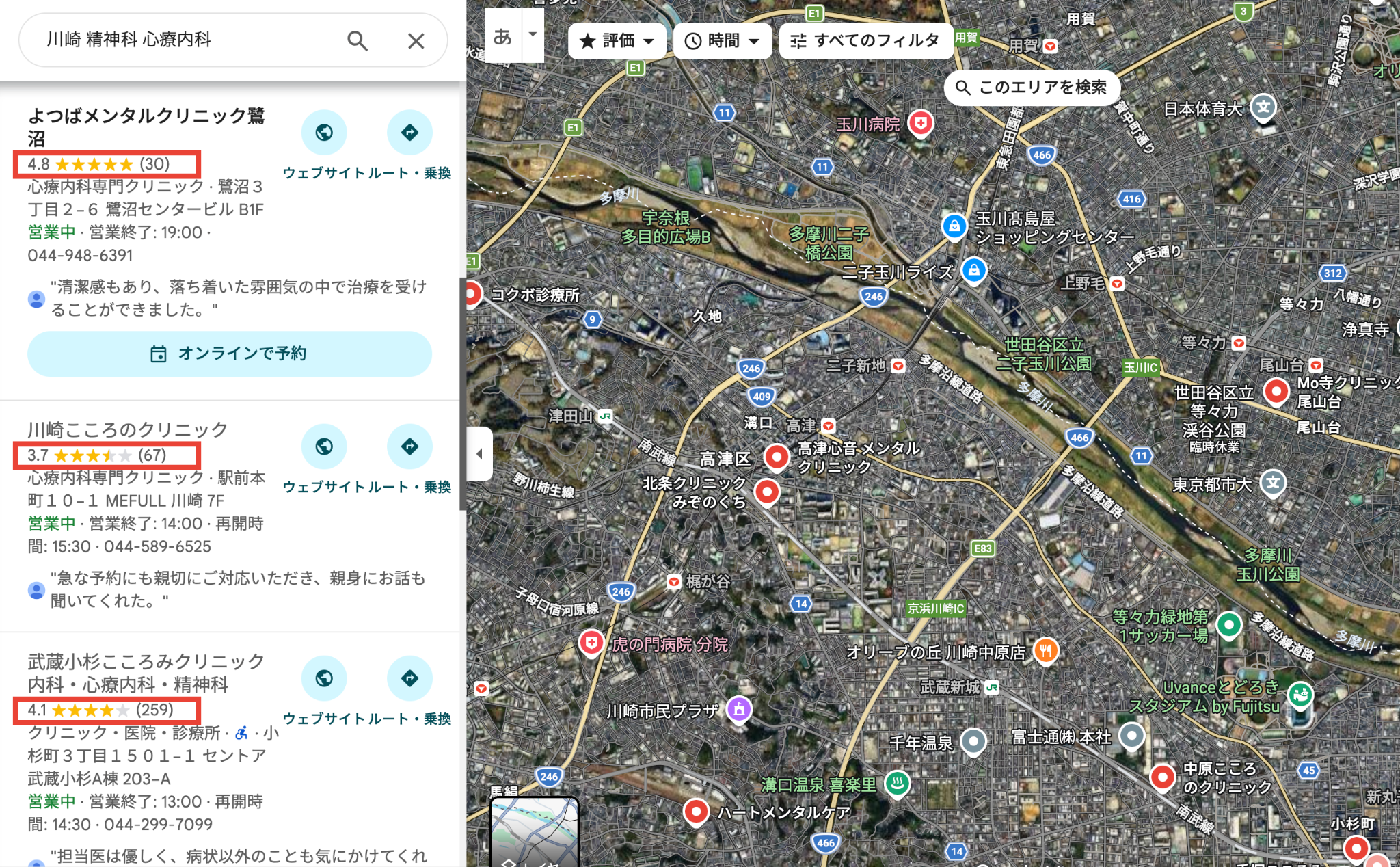This screenshot has width=1400, height=867.
Task: Click the restaurant icon at オリーブの丘 川崎中原店
Action: (1046, 651)
